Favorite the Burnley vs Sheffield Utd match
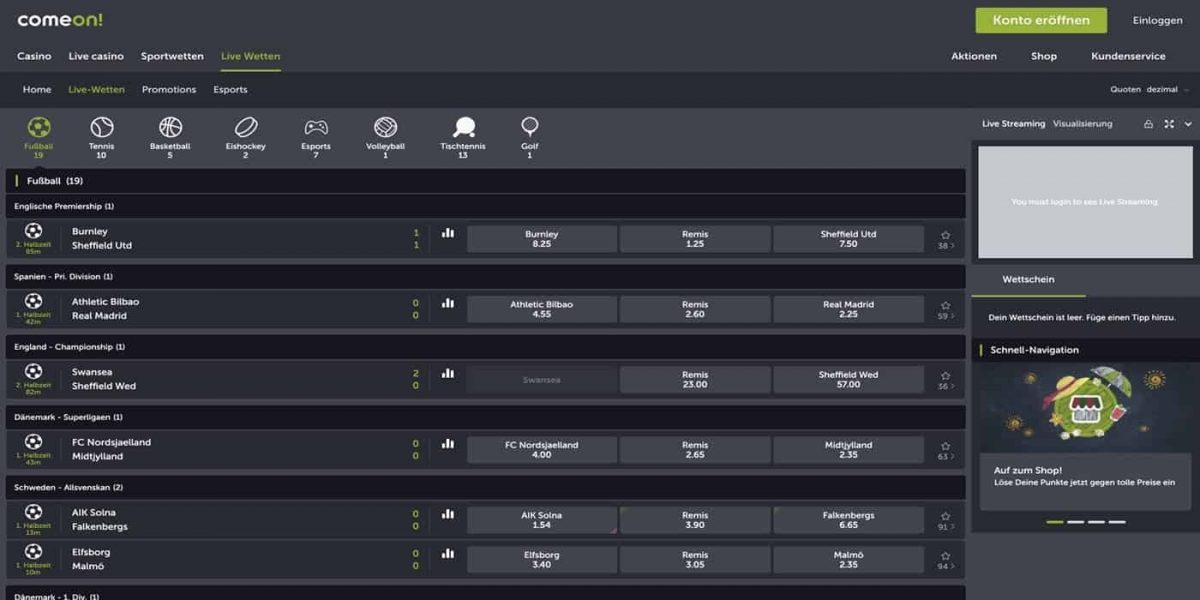The image size is (1200, 600). tap(945, 235)
